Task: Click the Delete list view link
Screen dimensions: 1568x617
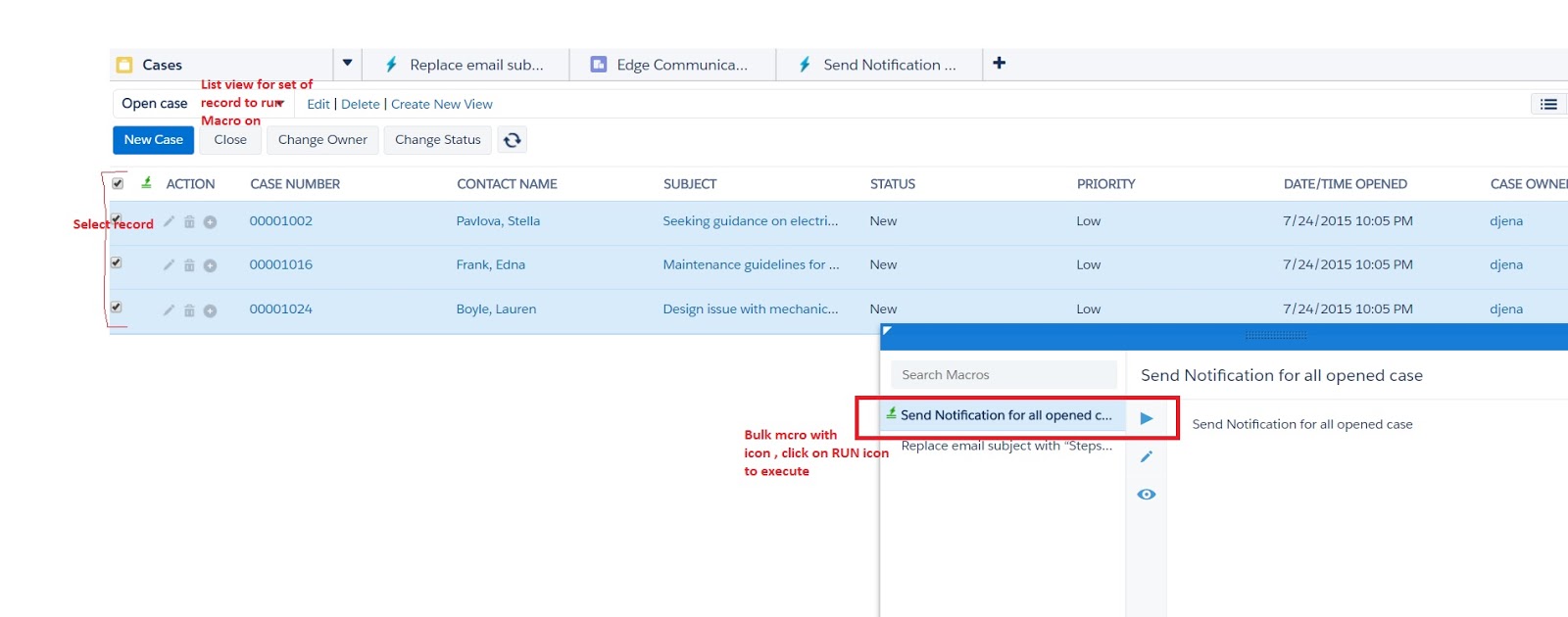Action: pyautogui.click(x=360, y=104)
